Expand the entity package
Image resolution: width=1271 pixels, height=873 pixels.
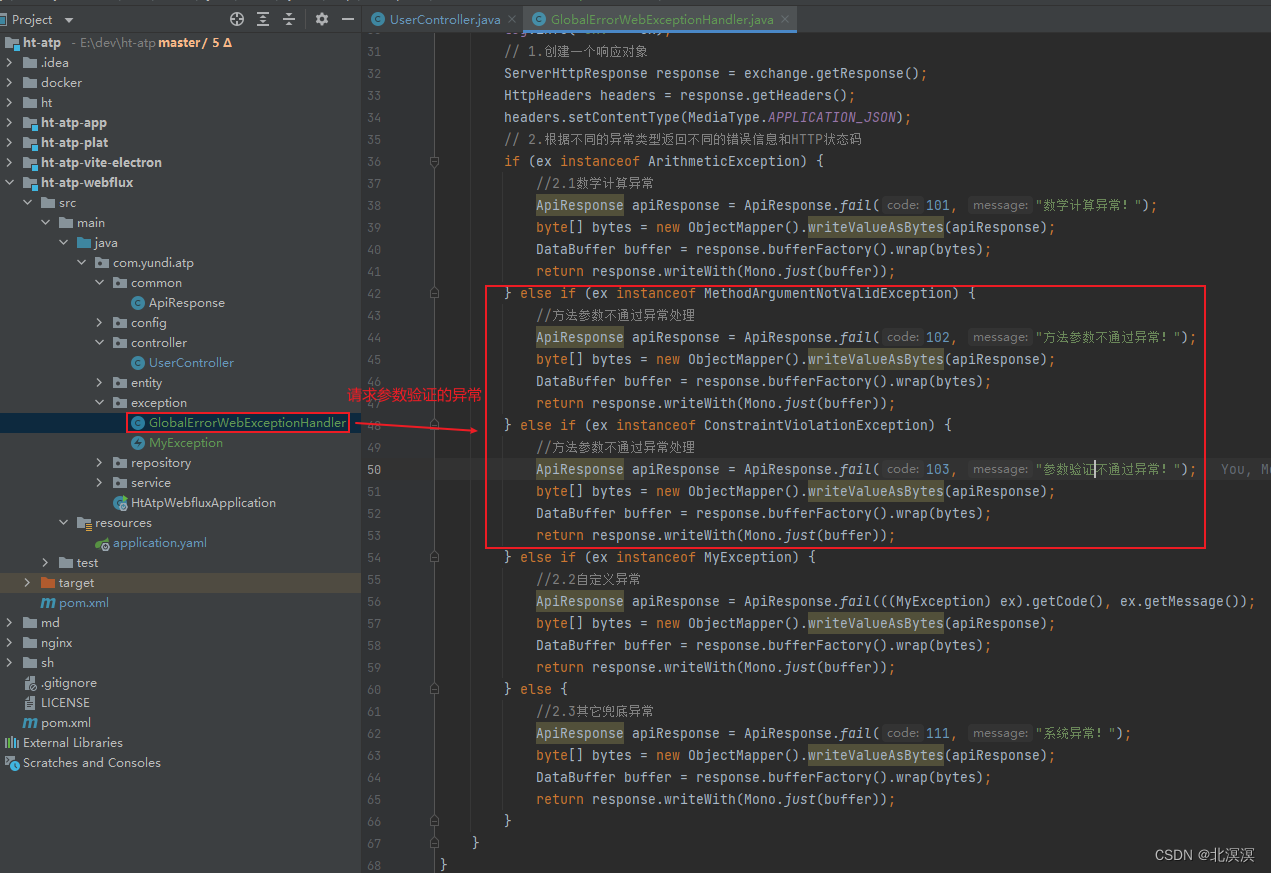point(99,383)
